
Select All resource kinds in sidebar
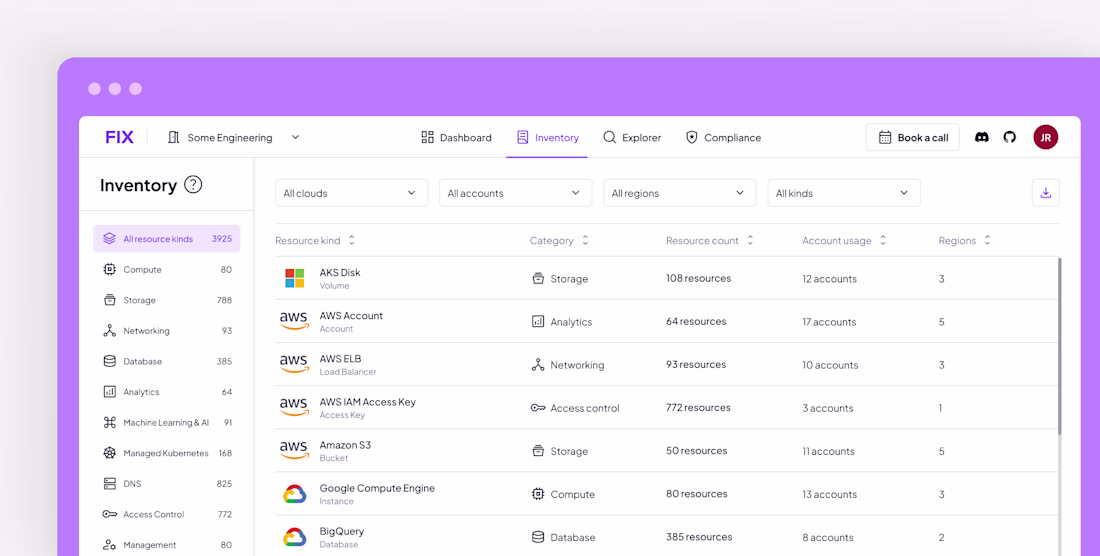pyautogui.click(x=167, y=238)
